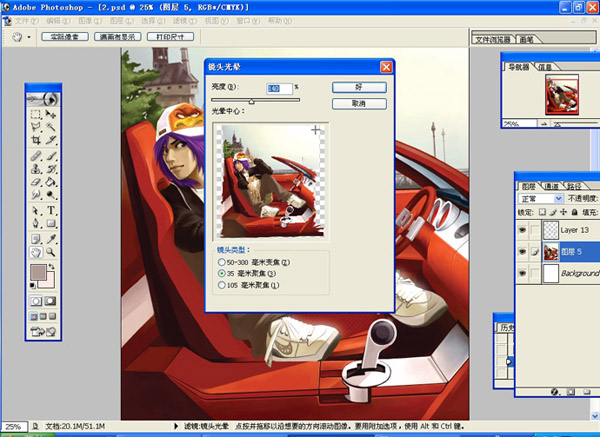This screenshot has height=437, width=600.
Task: Select the Slice tool
Action: point(51,140)
